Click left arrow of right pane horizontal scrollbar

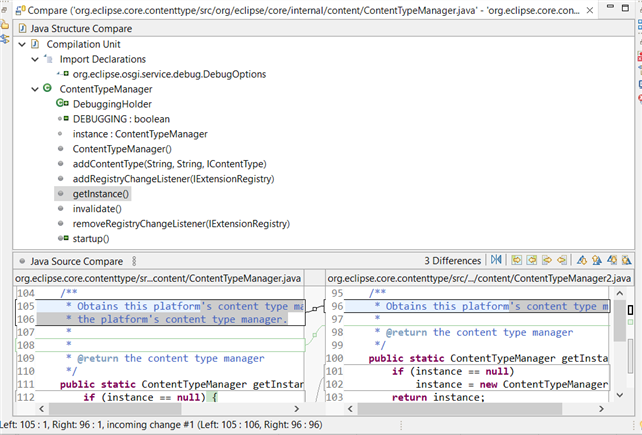(350, 408)
